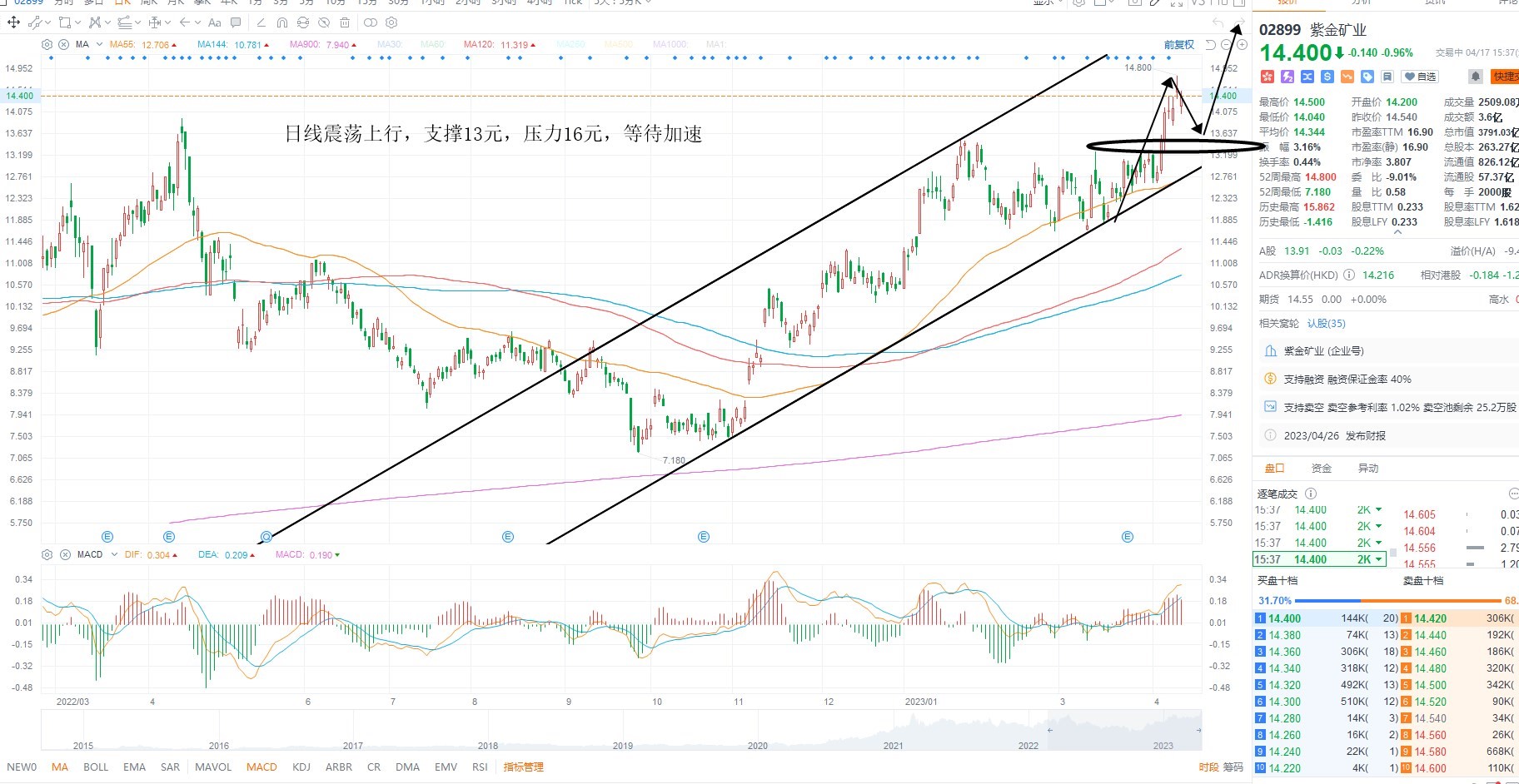Open drawing toolbar settings gear

click(391, 22)
